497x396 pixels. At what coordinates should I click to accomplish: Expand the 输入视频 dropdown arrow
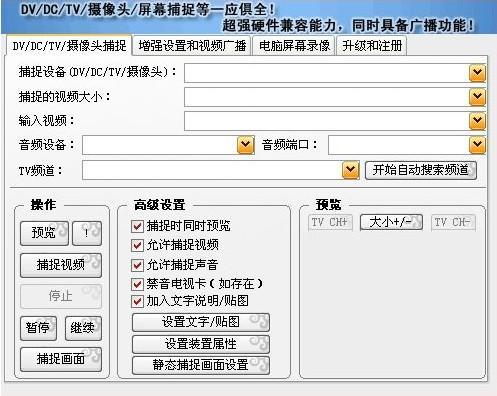pos(477,121)
